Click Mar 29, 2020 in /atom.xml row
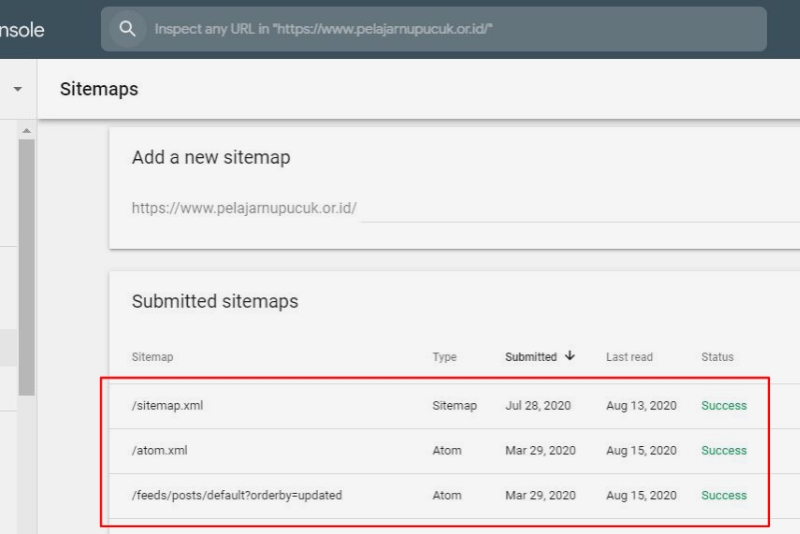This screenshot has width=800, height=534. pyautogui.click(x=540, y=451)
